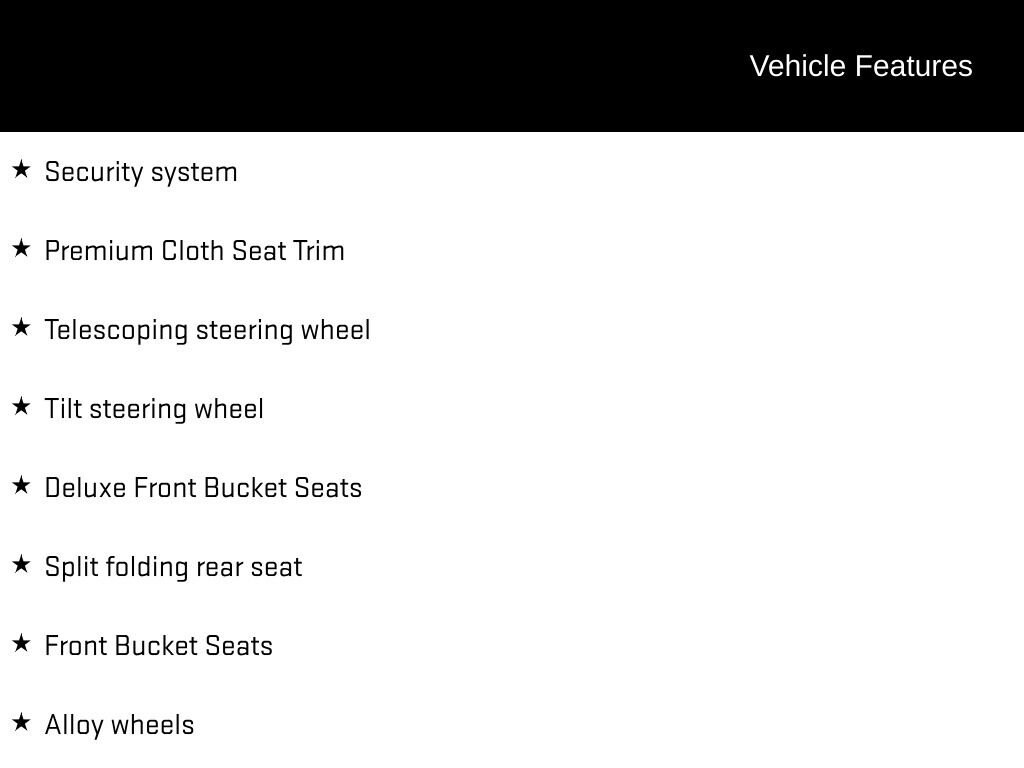Viewport: 1024px width, 768px height.
Task: Click the star beside Tilt steering wheel
Action: (21, 406)
